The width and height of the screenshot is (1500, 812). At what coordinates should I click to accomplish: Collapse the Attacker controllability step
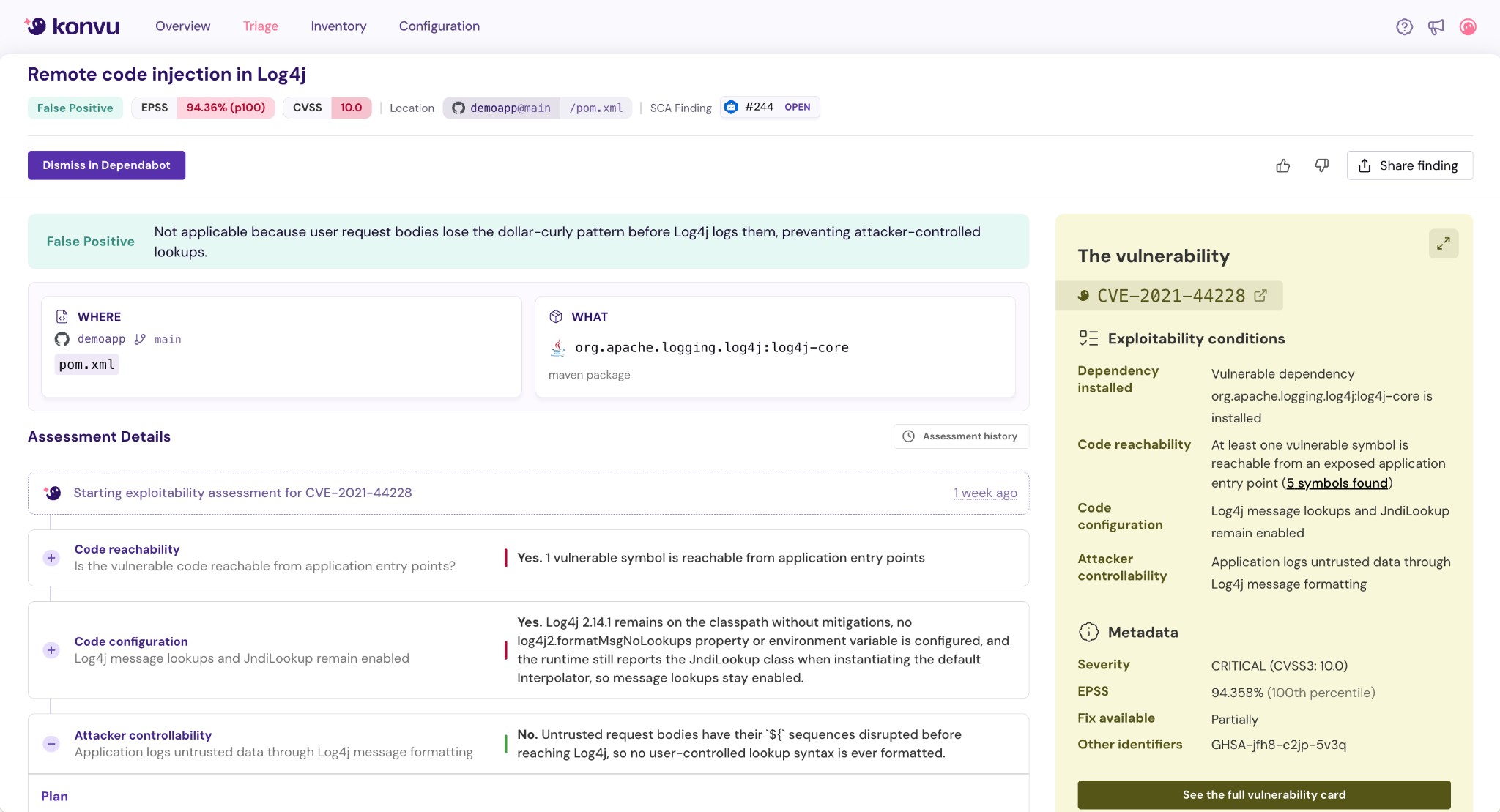[51, 744]
